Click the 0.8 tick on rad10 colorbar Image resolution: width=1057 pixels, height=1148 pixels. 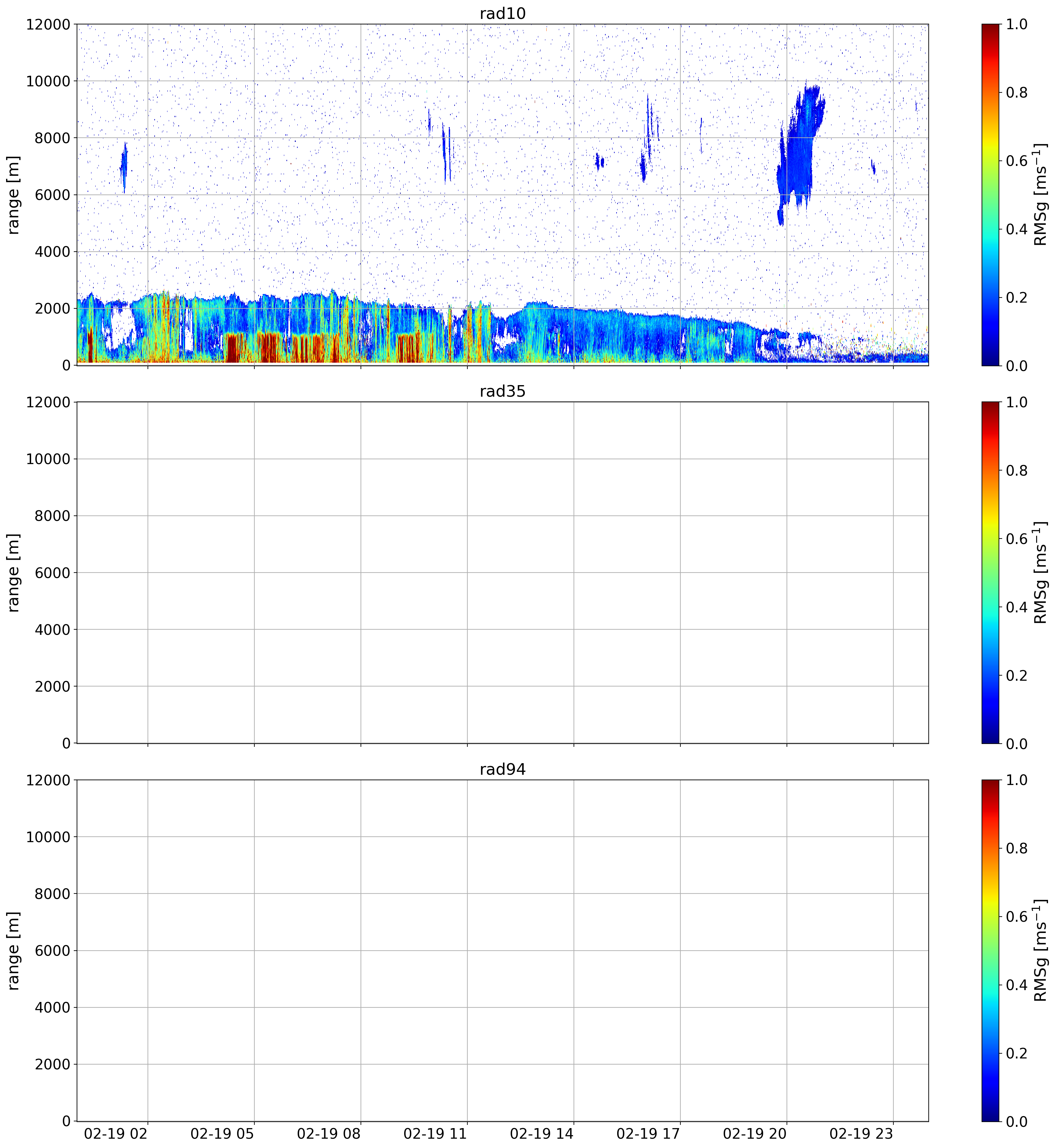tap(1016, 93)
